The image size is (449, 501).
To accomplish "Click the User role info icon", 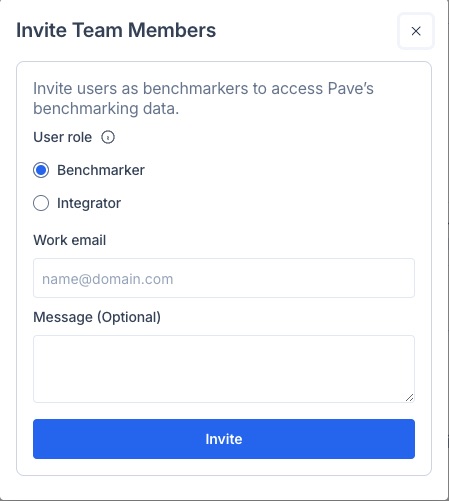I will [x=108, y=137].
